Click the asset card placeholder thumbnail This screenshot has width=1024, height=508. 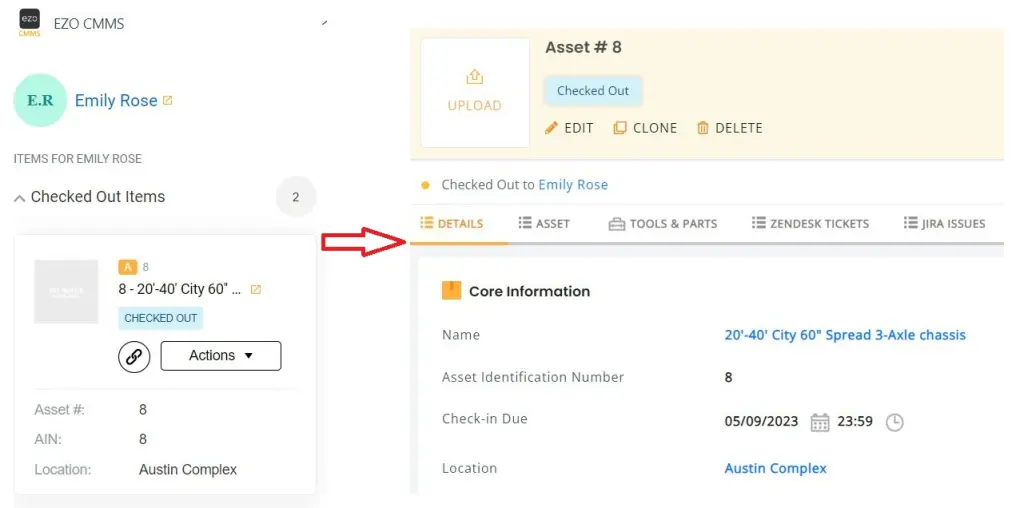tap(66, 291)
